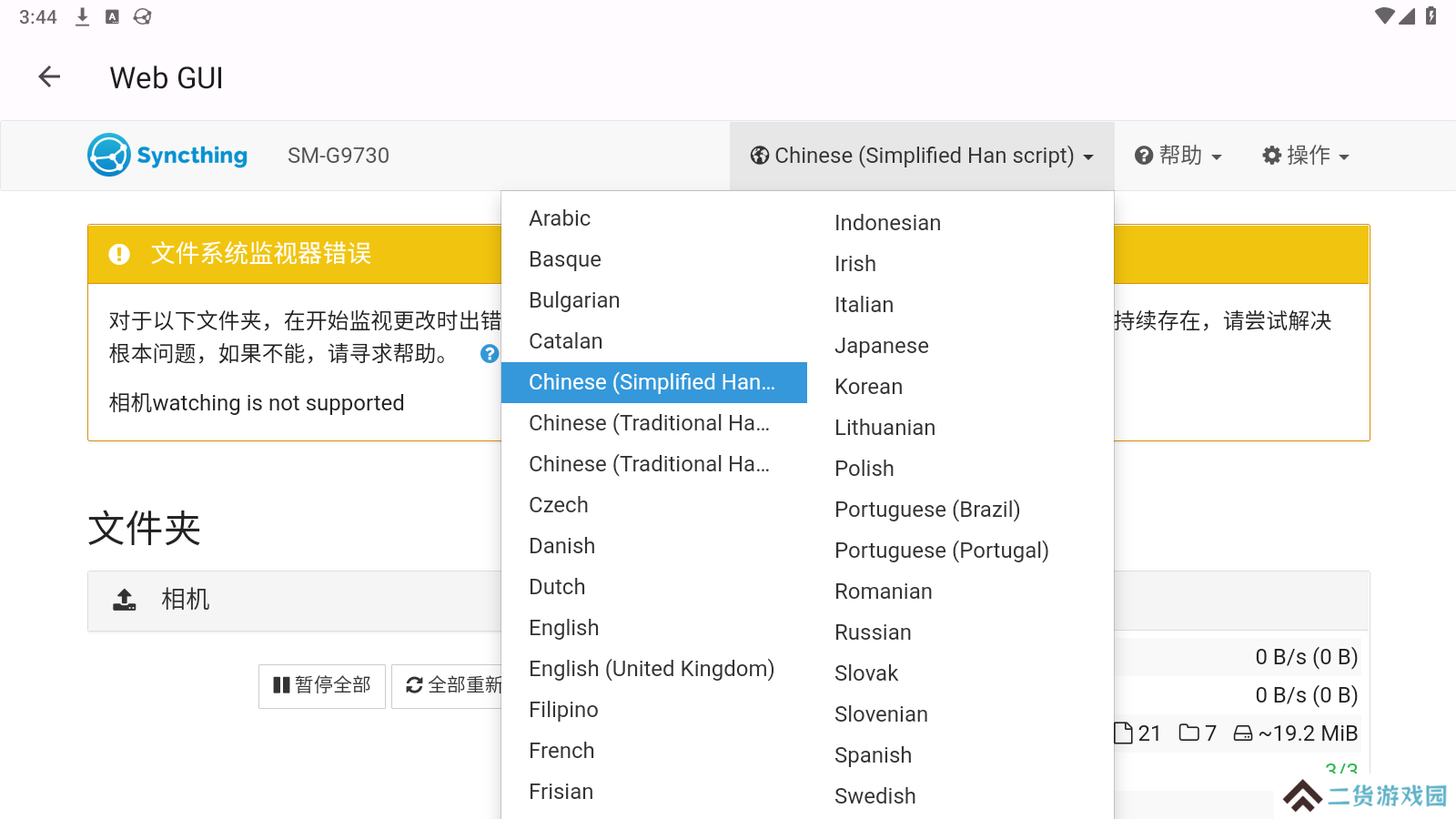Select Basque language
The width and height of the screenshot is (1456, 819).
[x=653, y=259]
